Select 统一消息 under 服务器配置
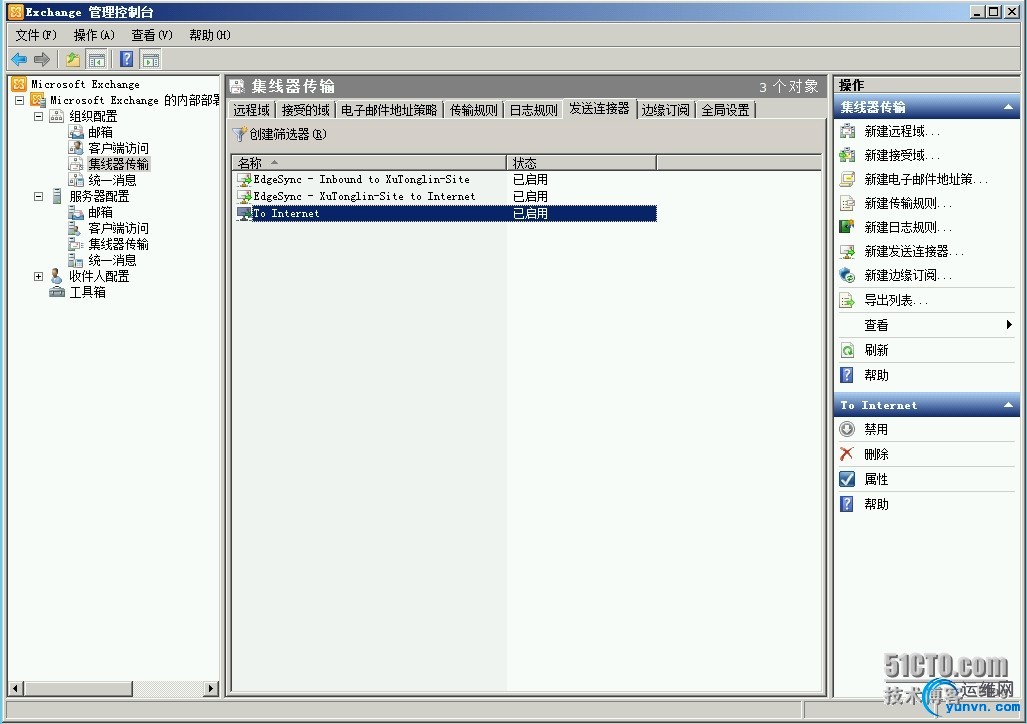The width and height of the screenshot is (1027, 724). (x=112, y=260)
